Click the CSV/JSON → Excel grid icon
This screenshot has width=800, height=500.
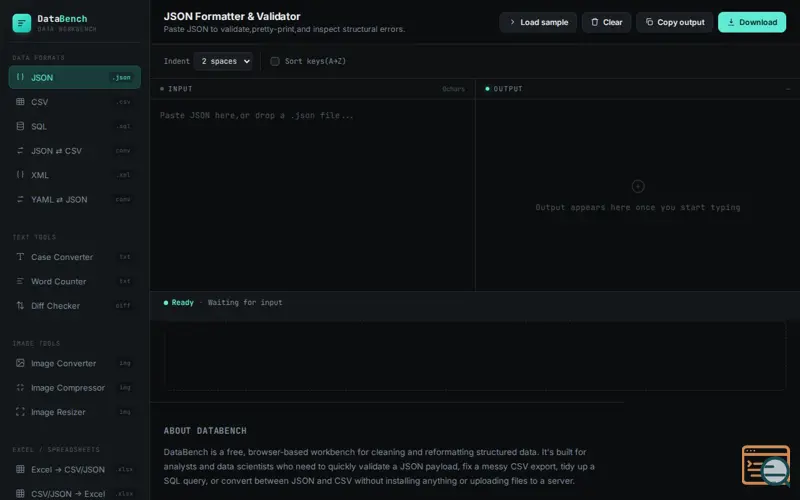coord(20,493)
